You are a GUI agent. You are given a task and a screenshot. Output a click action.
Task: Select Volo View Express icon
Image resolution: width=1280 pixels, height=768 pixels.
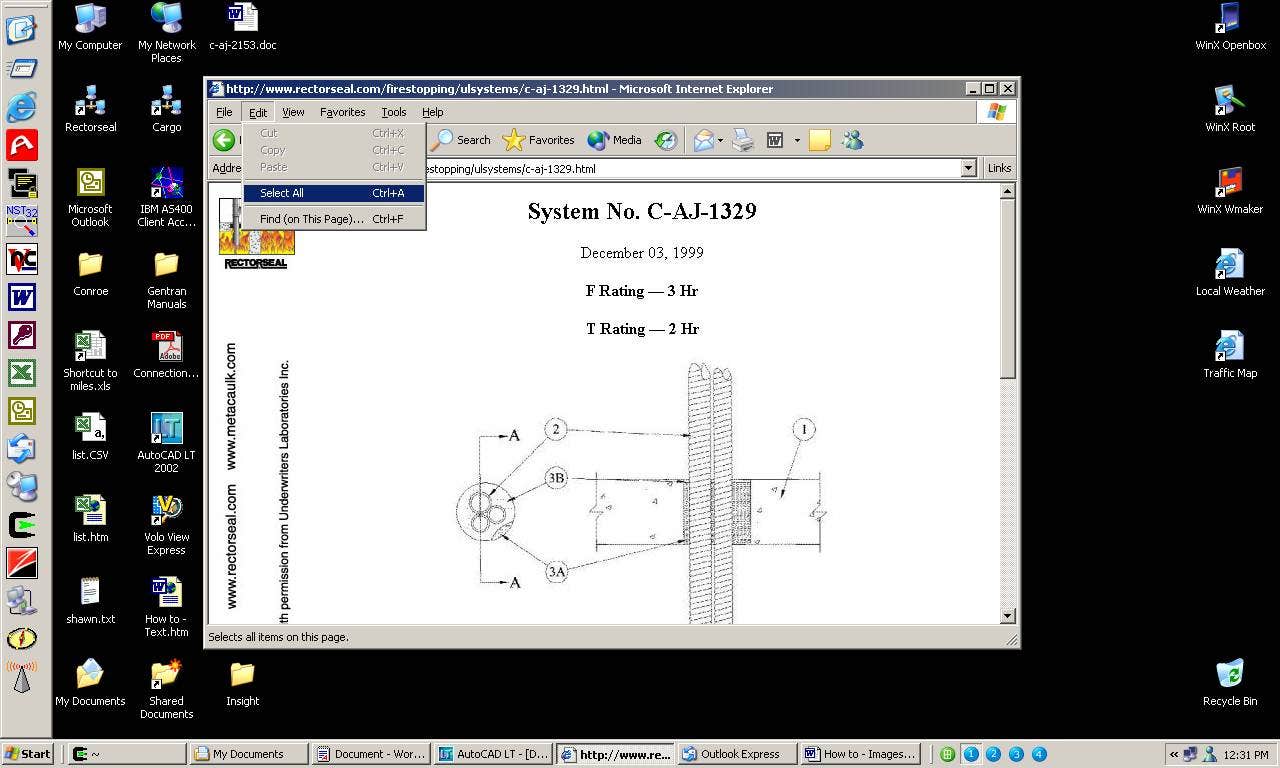pos(166,525)
